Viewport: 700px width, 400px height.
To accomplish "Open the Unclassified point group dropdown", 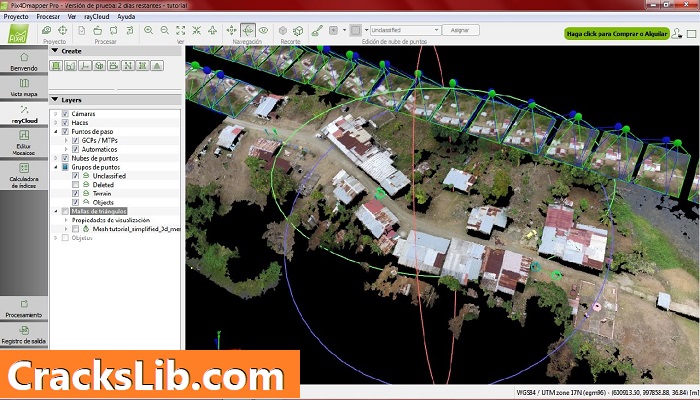I will (405, 30).
